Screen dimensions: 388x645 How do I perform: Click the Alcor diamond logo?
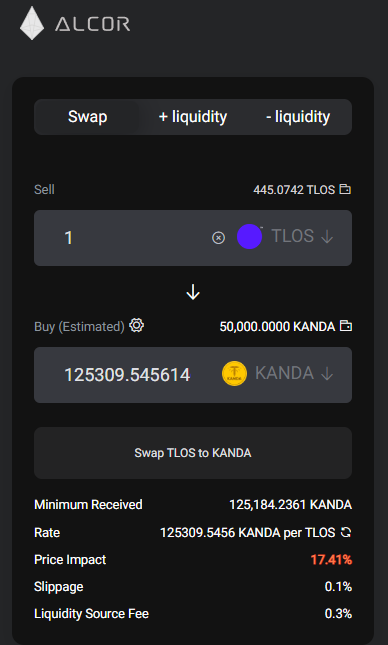[32, 23]
